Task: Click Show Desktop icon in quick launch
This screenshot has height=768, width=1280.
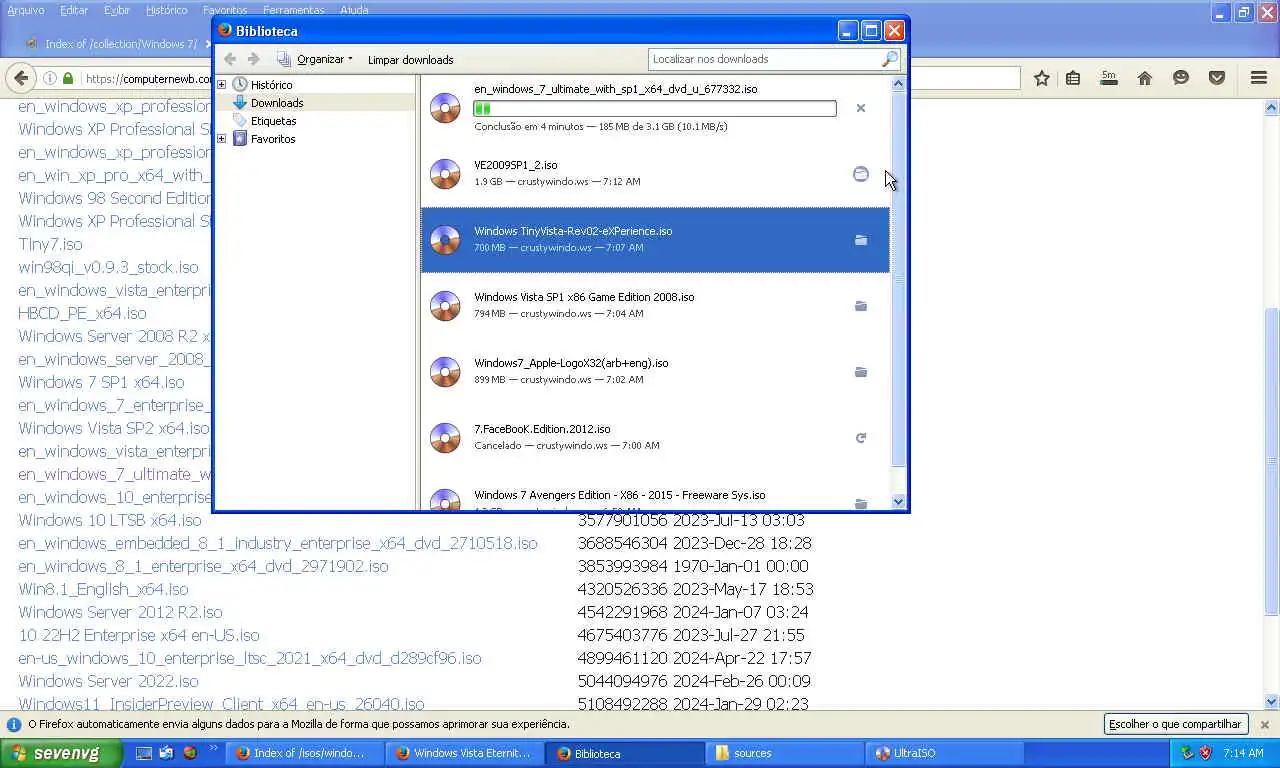Action: point(144,753)
